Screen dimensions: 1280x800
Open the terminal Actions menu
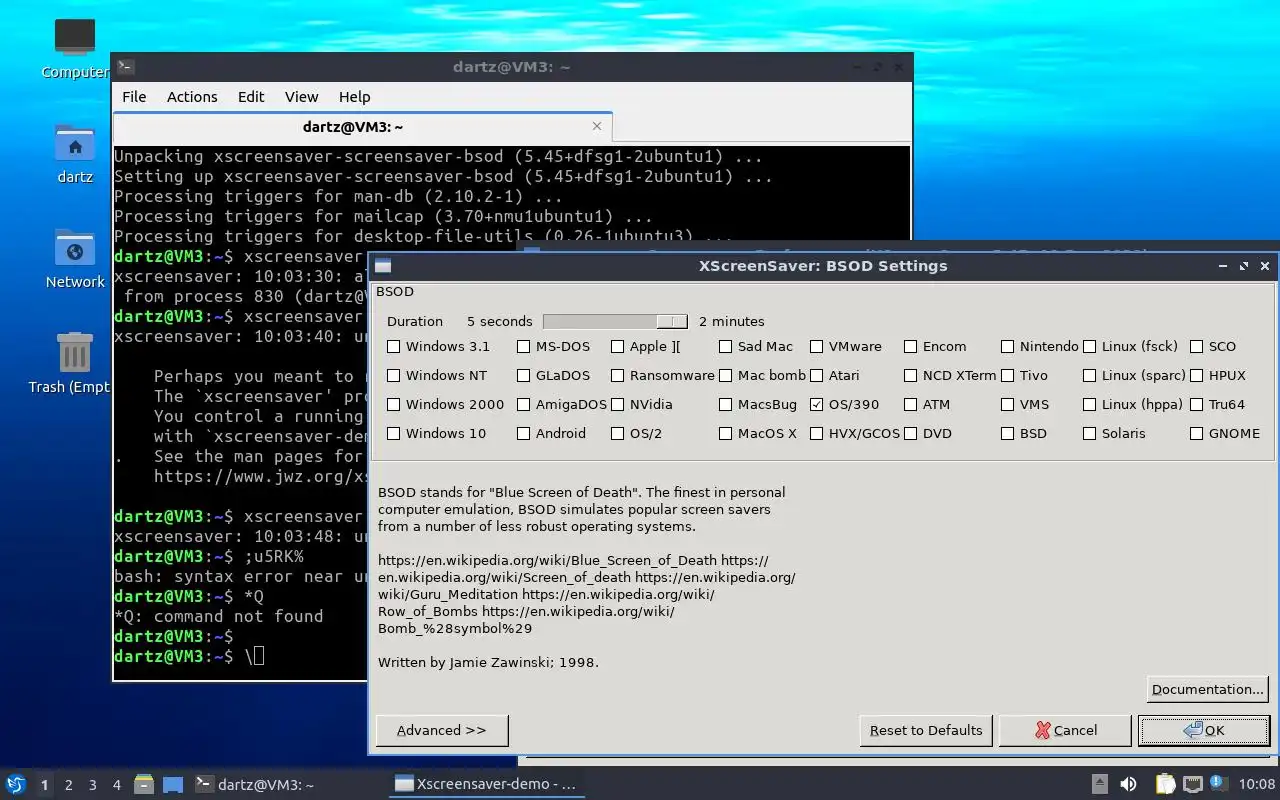[192, 97]
